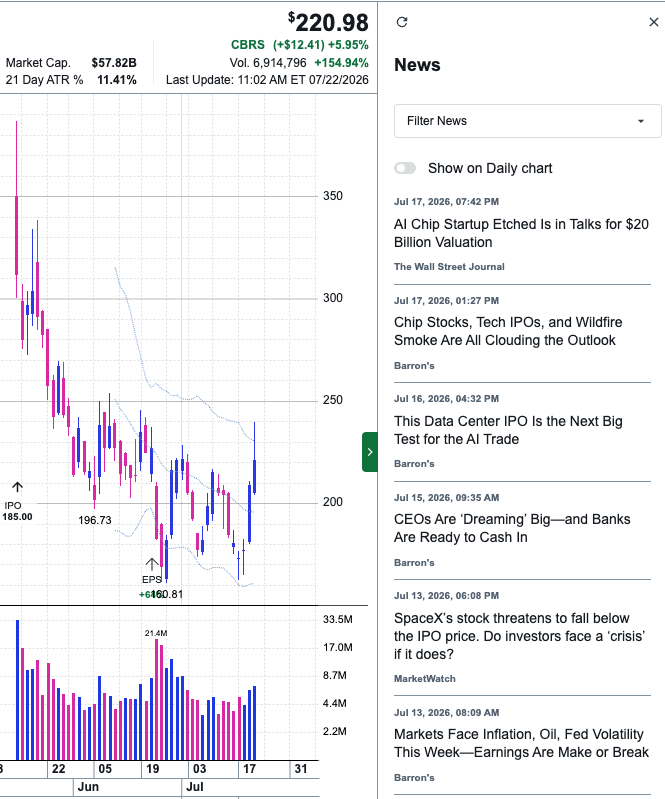
Task: Click the Jul month label on timeline
Action: 195,787
